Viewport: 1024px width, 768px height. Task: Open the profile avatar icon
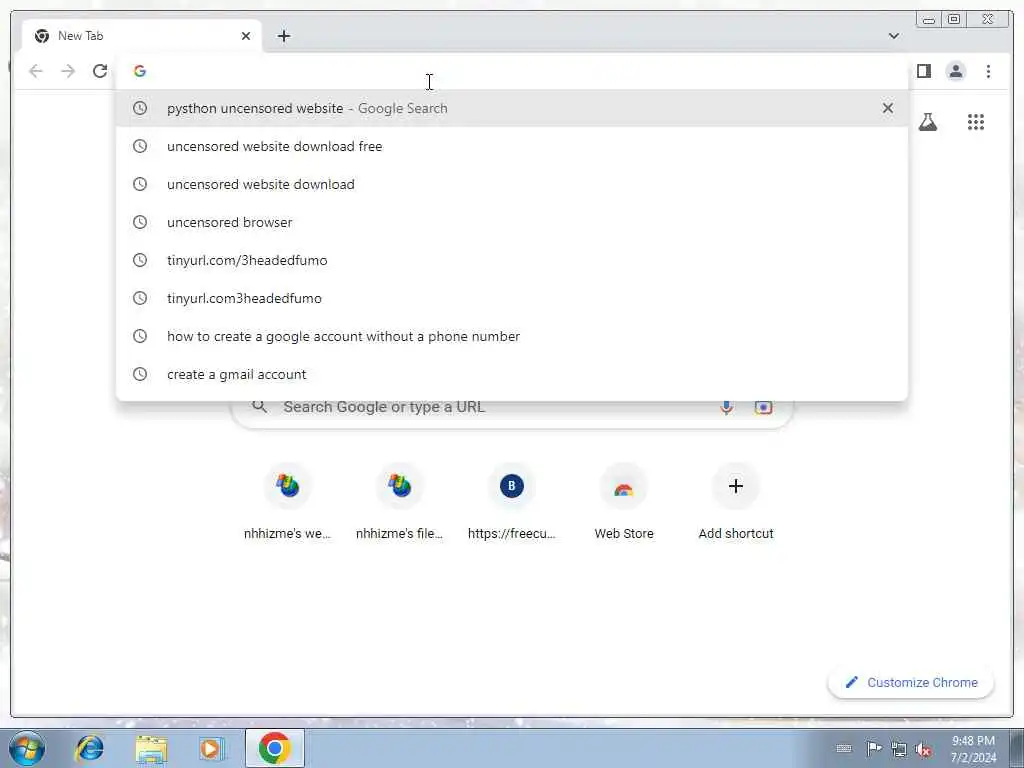click(955, 71)
